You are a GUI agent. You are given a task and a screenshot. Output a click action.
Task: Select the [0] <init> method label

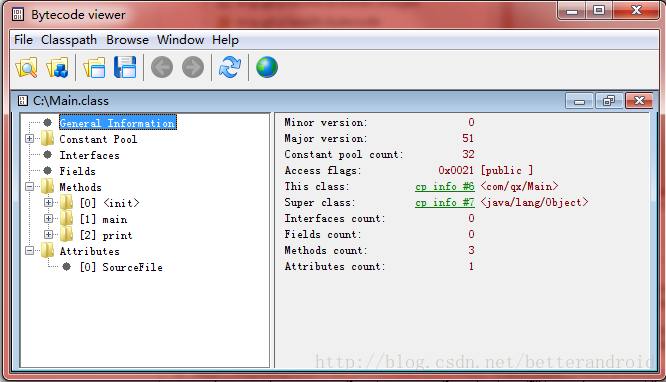(110, 203)
